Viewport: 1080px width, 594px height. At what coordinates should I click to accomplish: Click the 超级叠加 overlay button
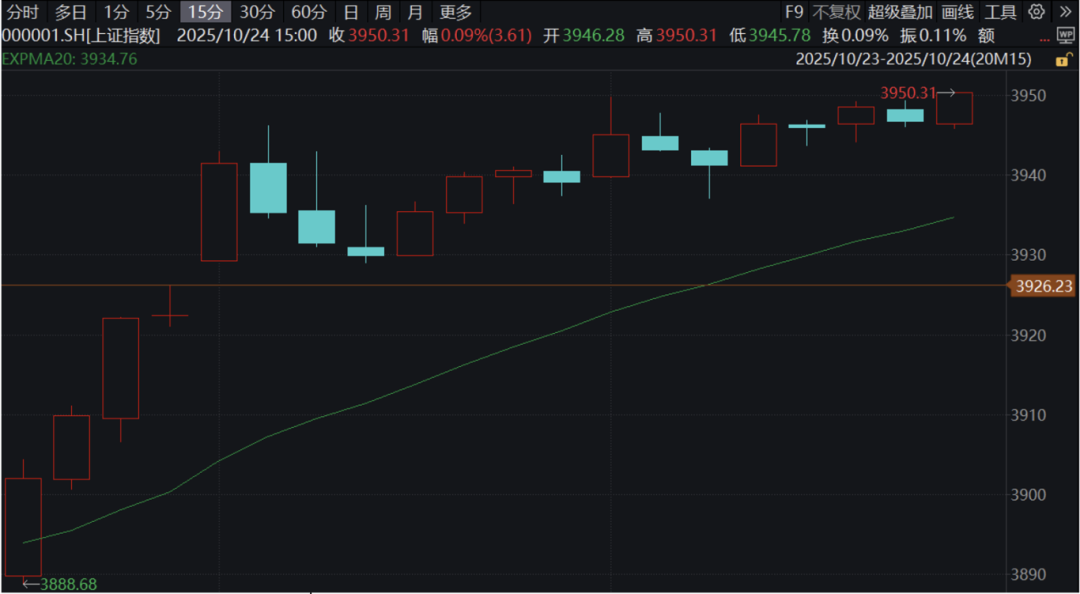click(900, 12)
